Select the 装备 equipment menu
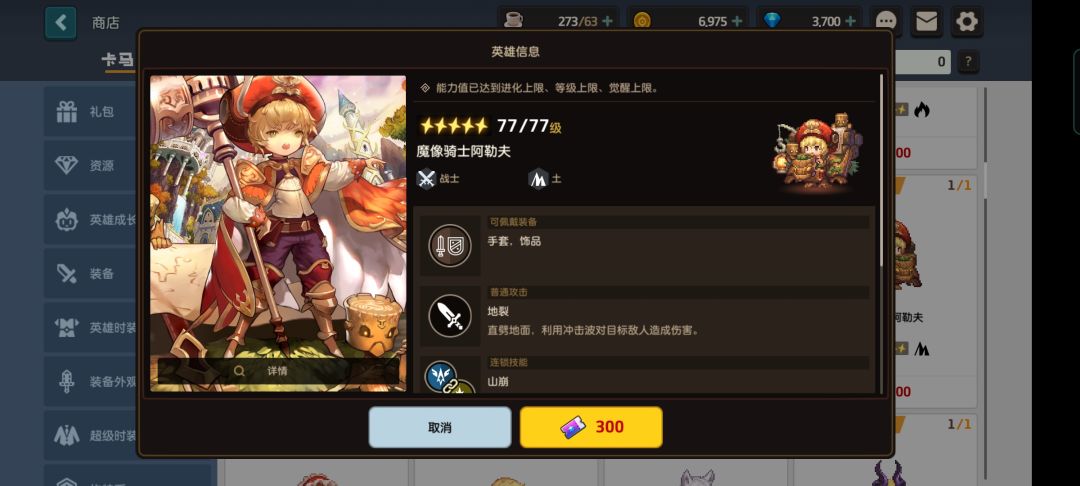1080x486 pixels. 92,273
